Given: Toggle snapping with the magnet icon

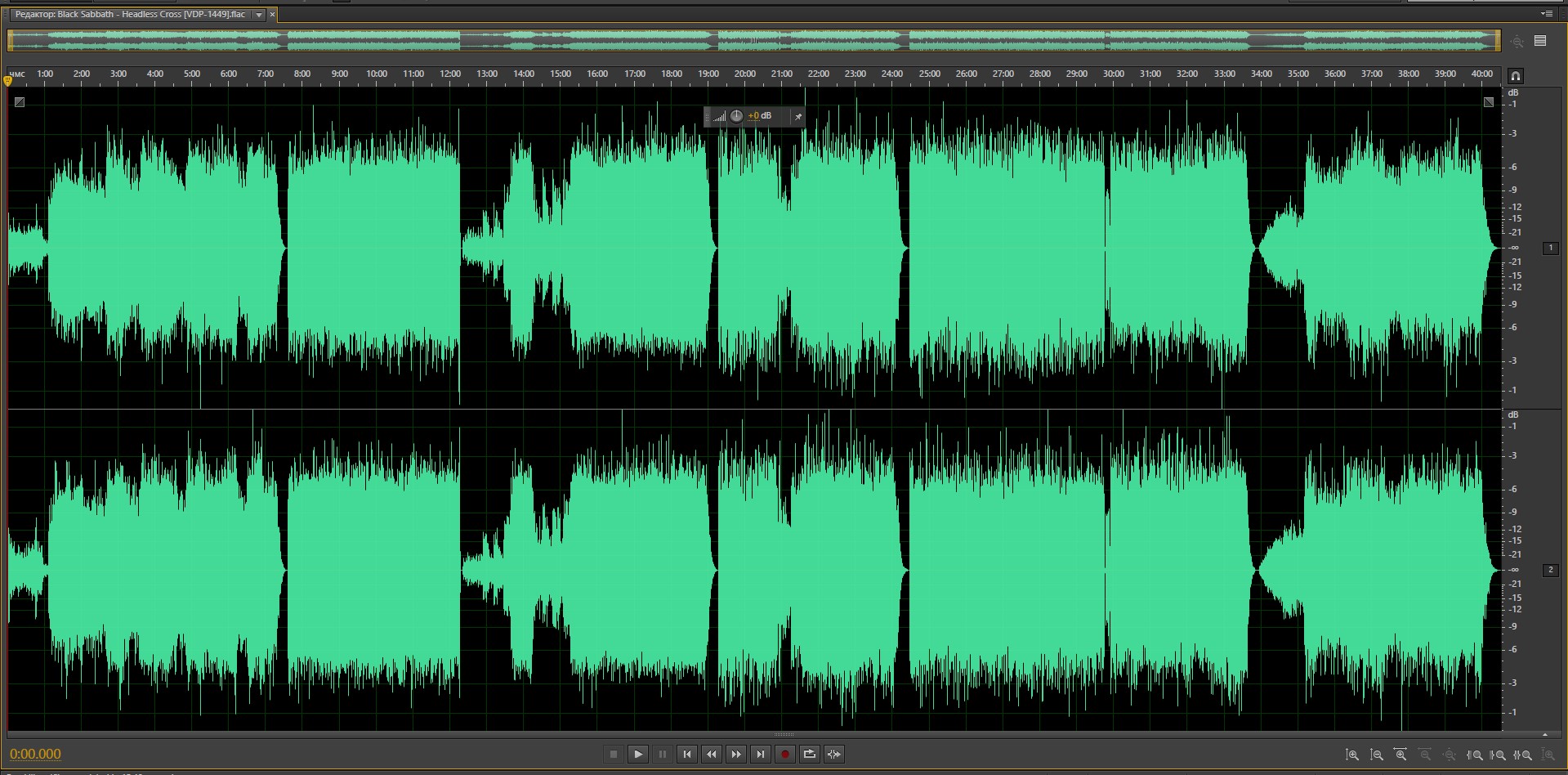Looking at the screenshot, I should coord(1515,76).
